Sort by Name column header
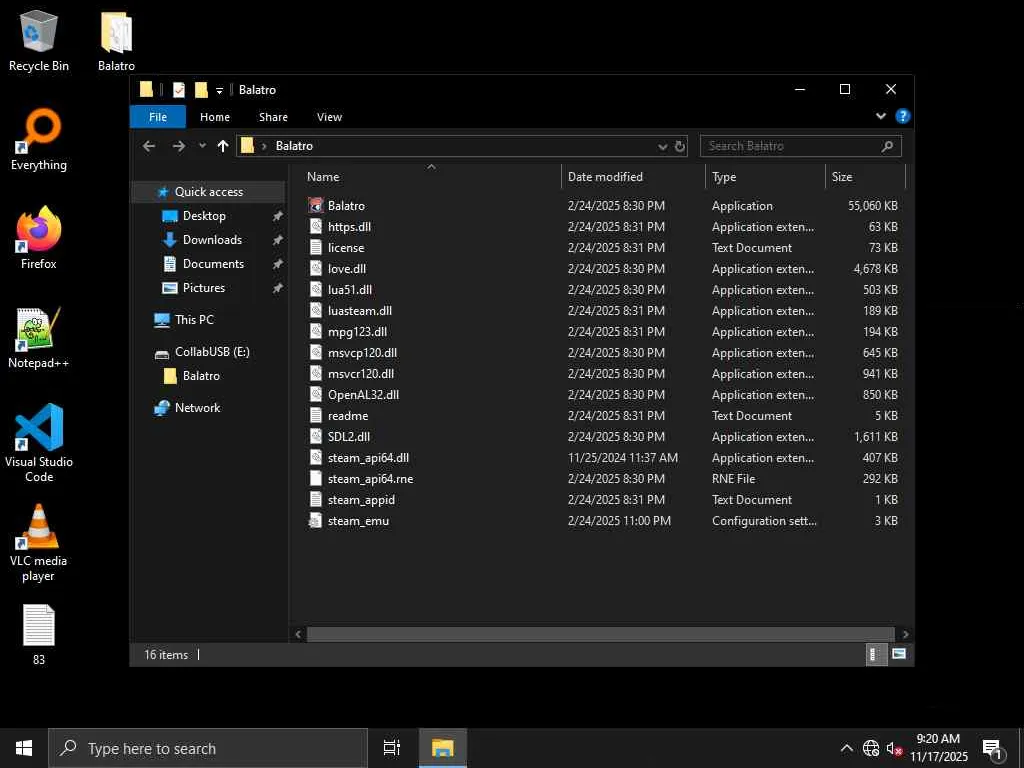This screenshot has width=1024, height=768. click(x=431, y=177)
